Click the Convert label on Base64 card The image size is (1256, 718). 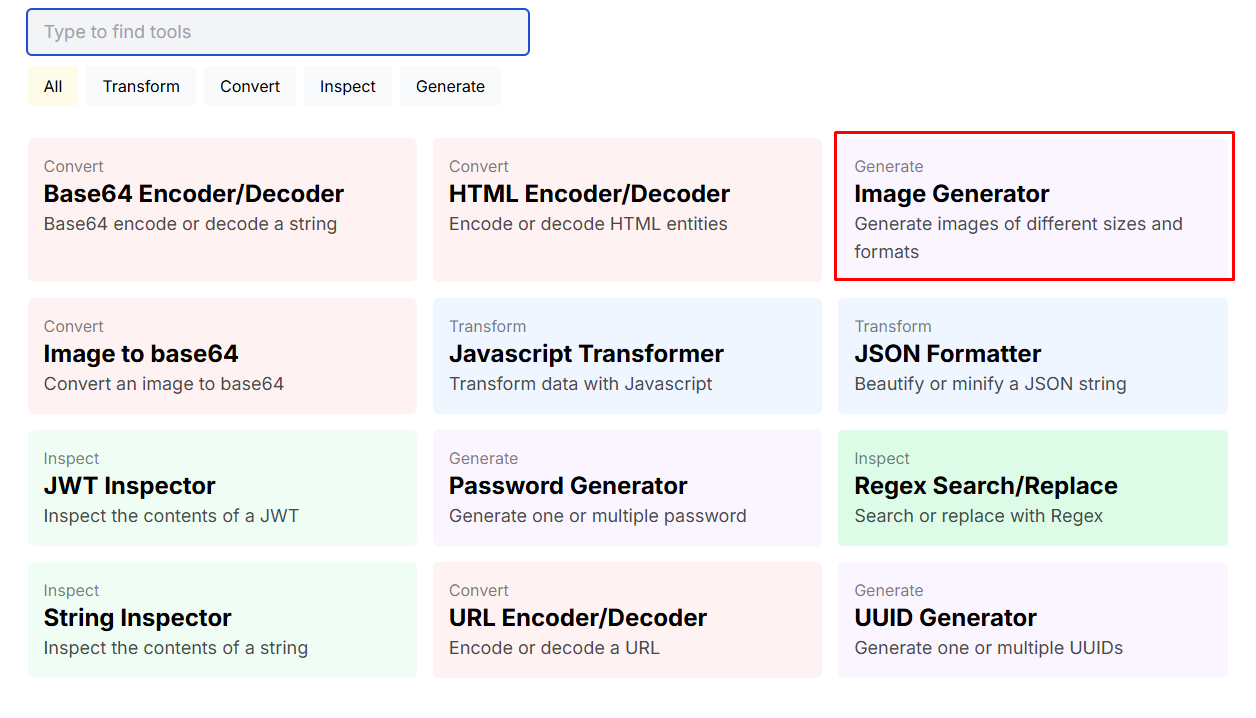tap(73, 166)
